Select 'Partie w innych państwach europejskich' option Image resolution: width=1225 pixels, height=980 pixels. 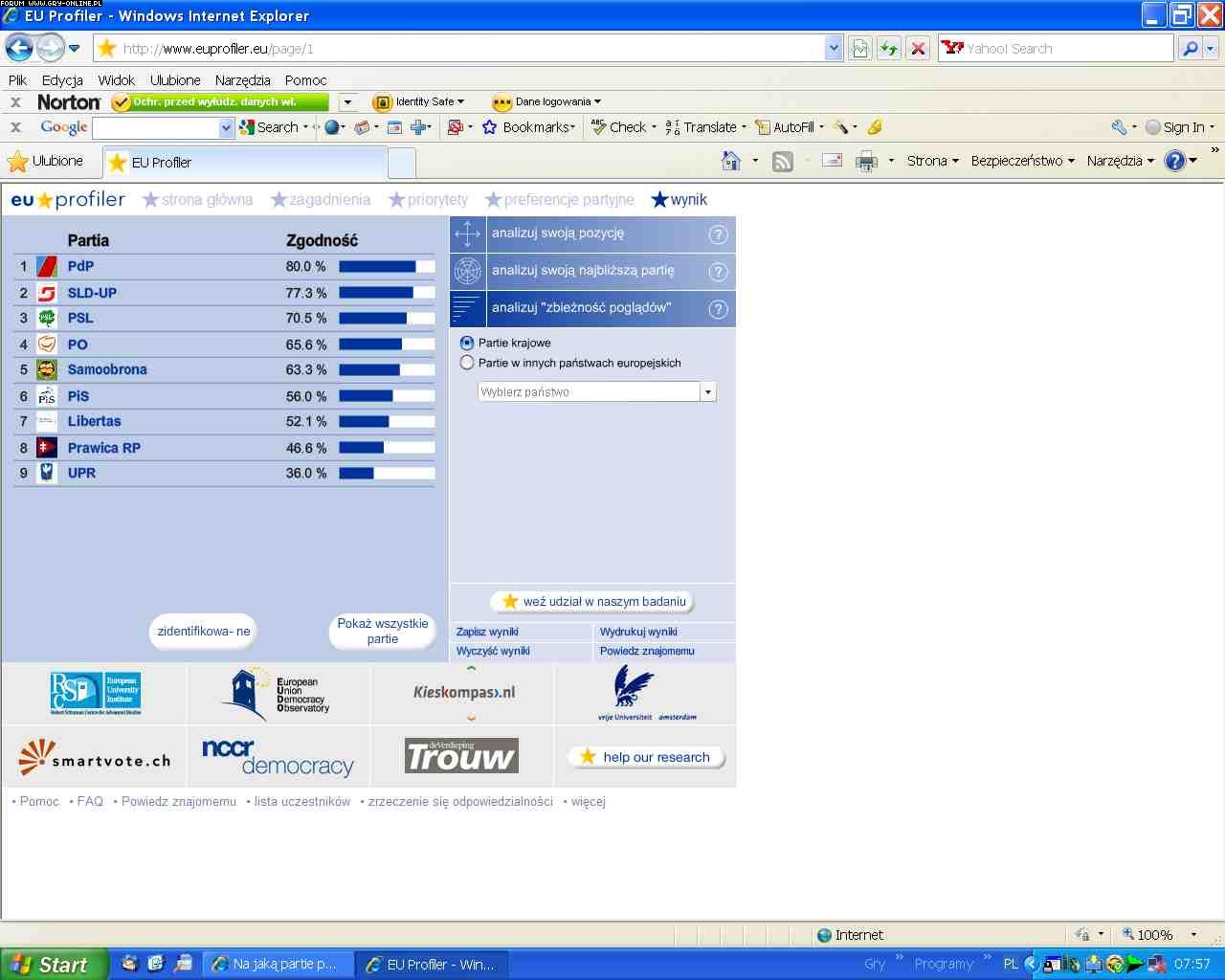click(x=467, y=363)
